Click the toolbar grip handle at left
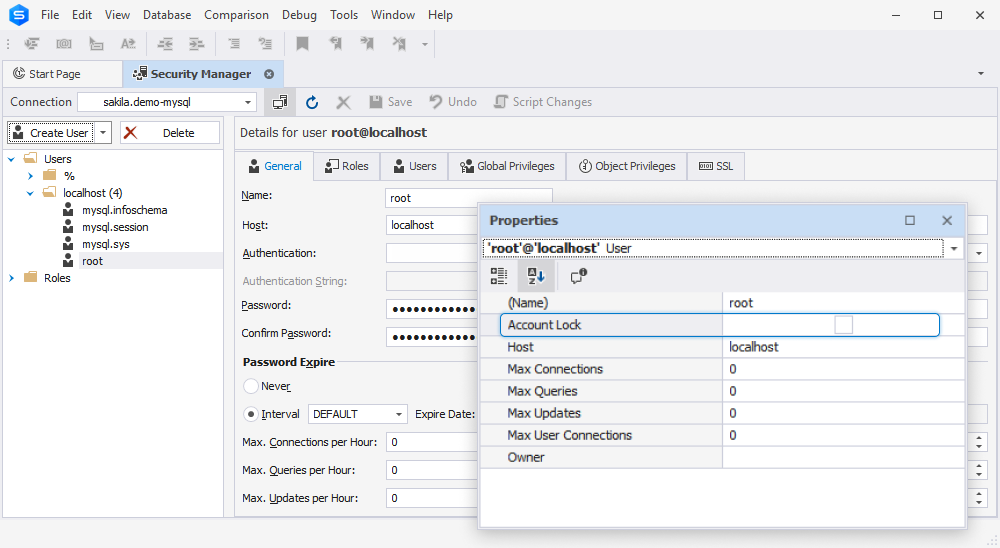This screenshot has width=1000, height=548. point(8,44)
